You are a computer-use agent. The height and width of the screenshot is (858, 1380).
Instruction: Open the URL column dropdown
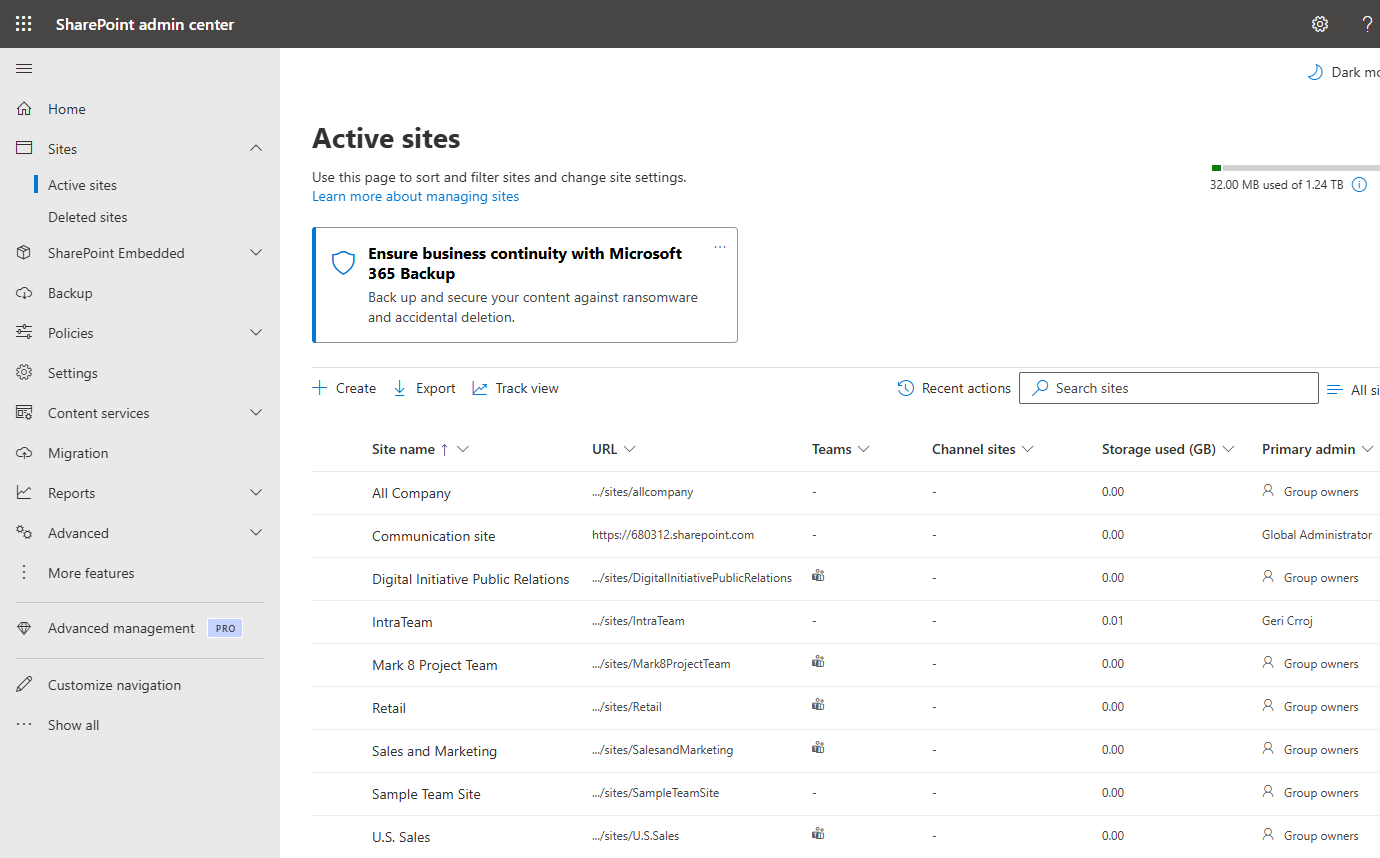pos(629,450)
